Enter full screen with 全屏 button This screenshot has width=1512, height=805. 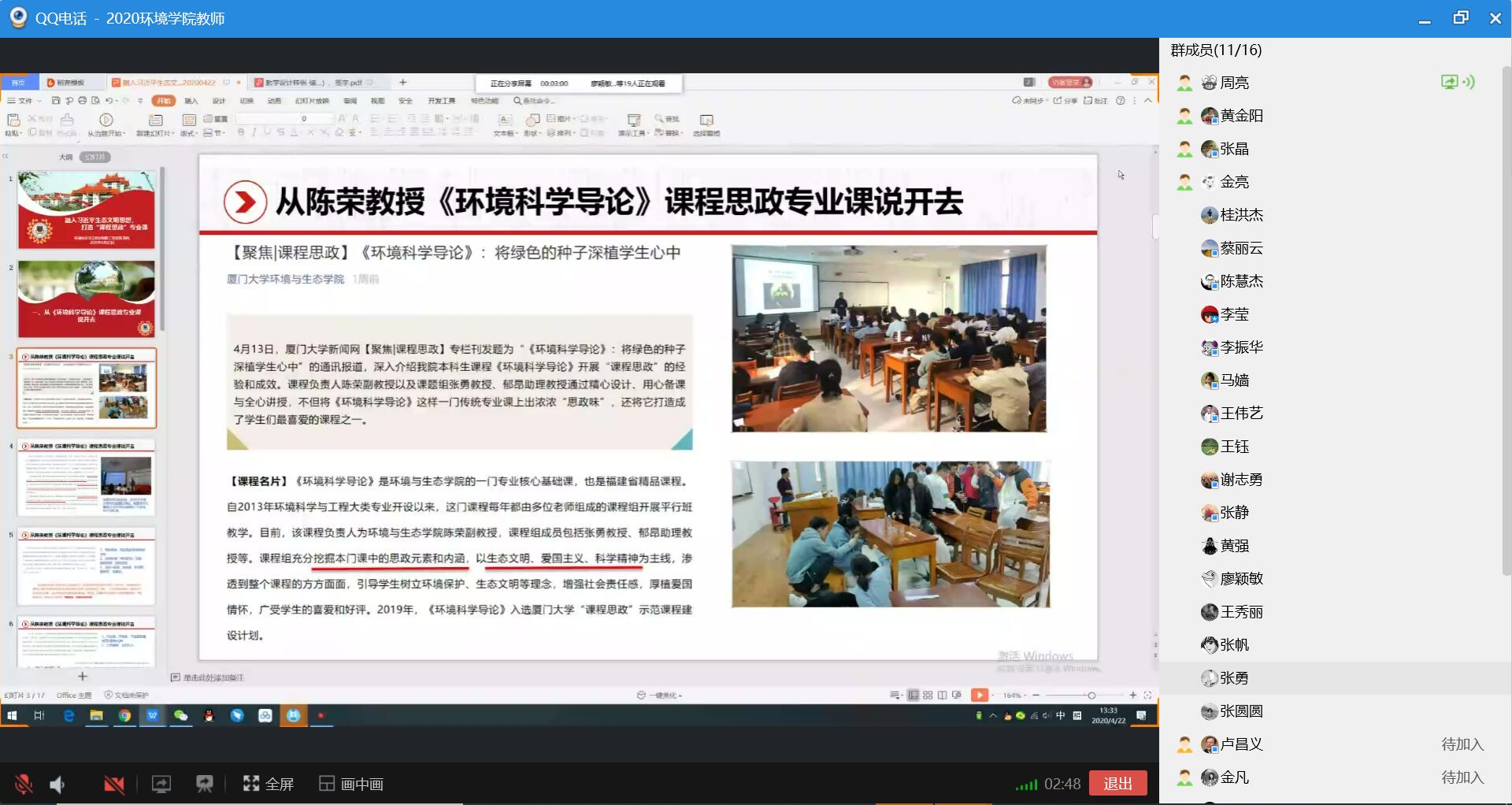pyautogui.click(x=269, y=784)
